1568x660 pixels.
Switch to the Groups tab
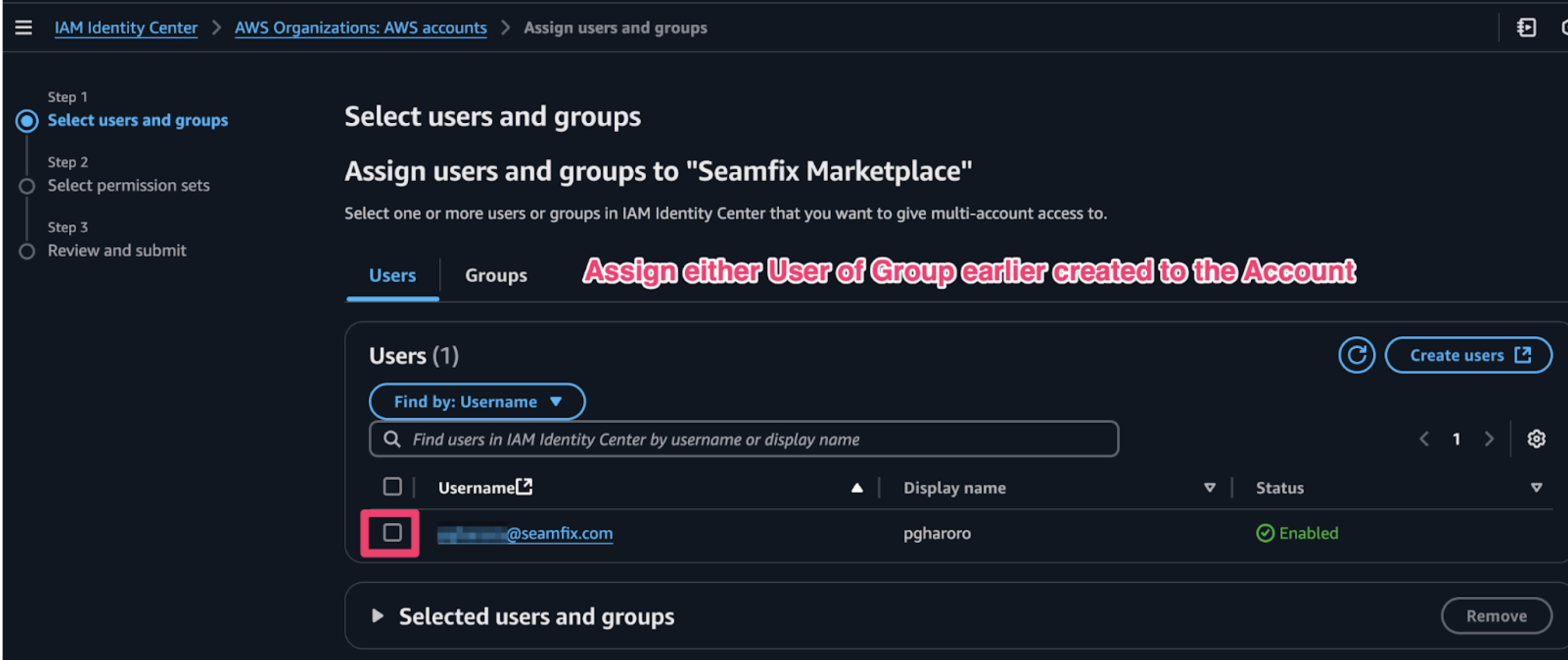(496, 275)
